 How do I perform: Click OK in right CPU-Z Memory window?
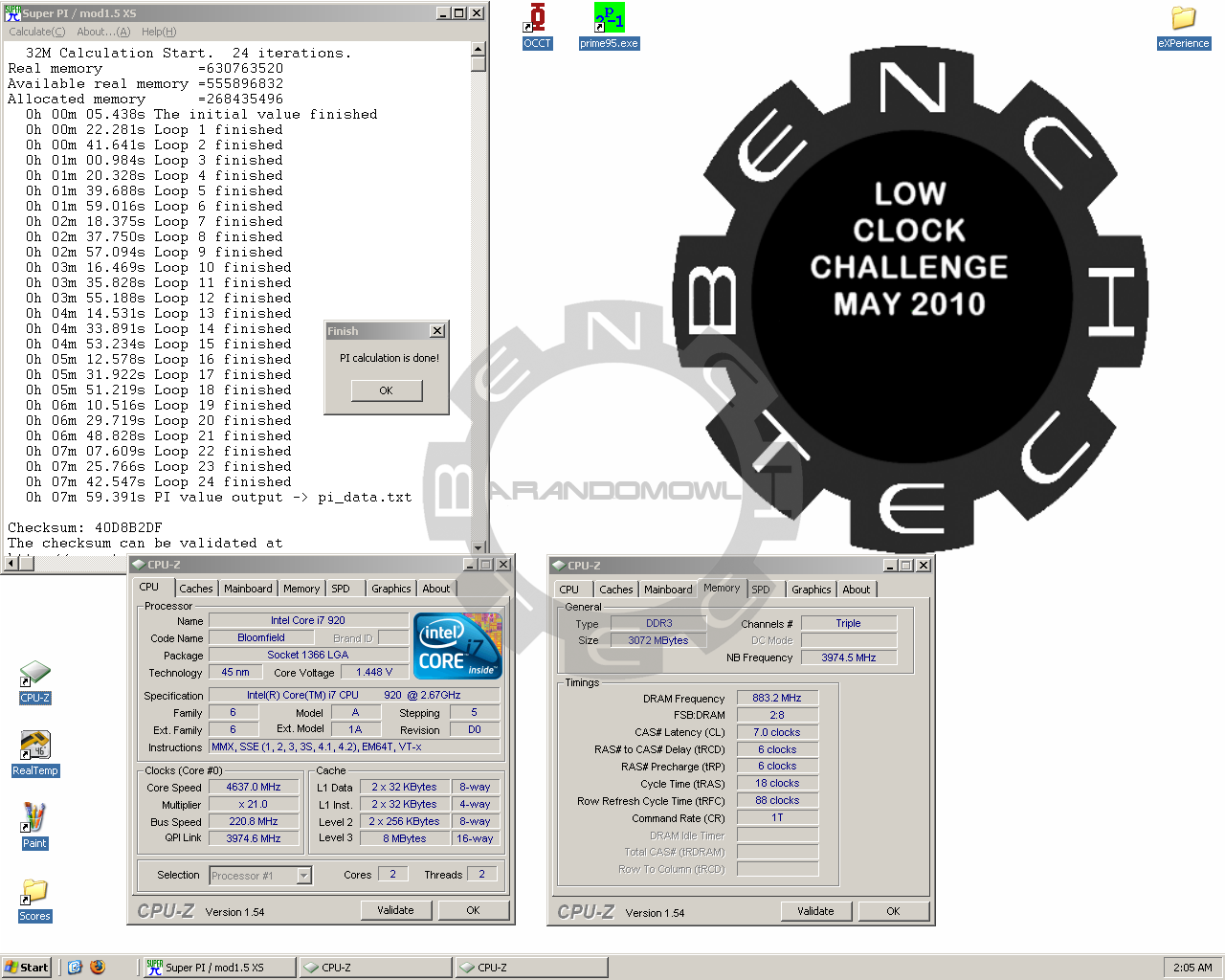pyautogui.click(x=893, y=911)
